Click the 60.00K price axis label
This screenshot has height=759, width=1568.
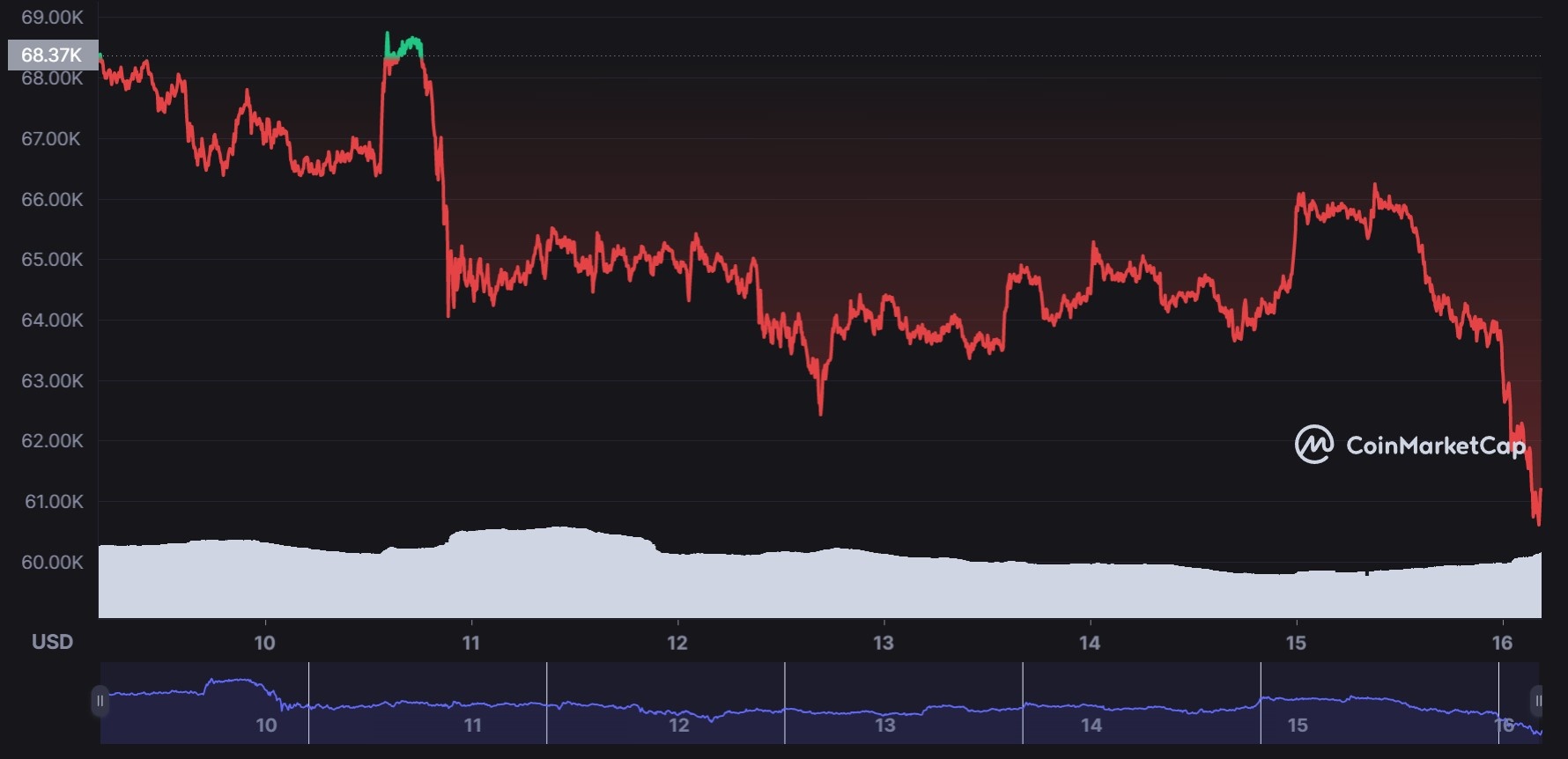[x=52, y=563]
